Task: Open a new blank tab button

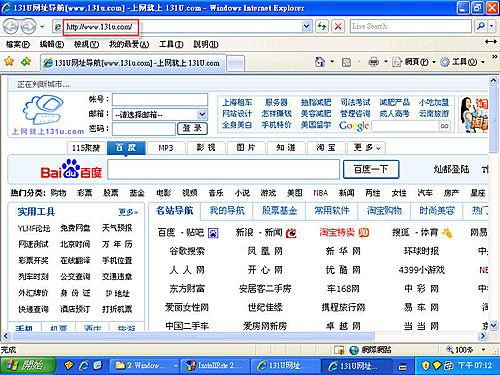Action: tap(236, 63)
